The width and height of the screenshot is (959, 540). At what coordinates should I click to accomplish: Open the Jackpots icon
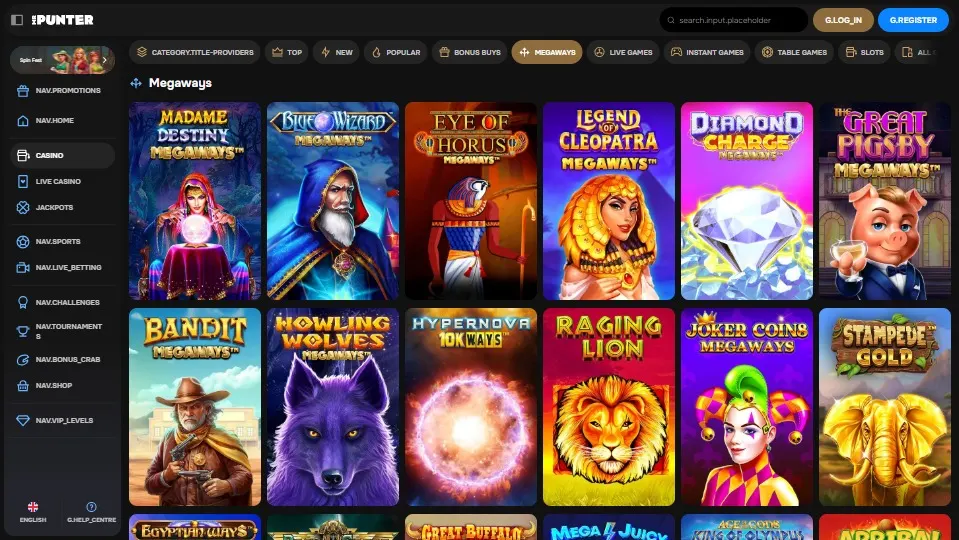(x=23, y=207)
